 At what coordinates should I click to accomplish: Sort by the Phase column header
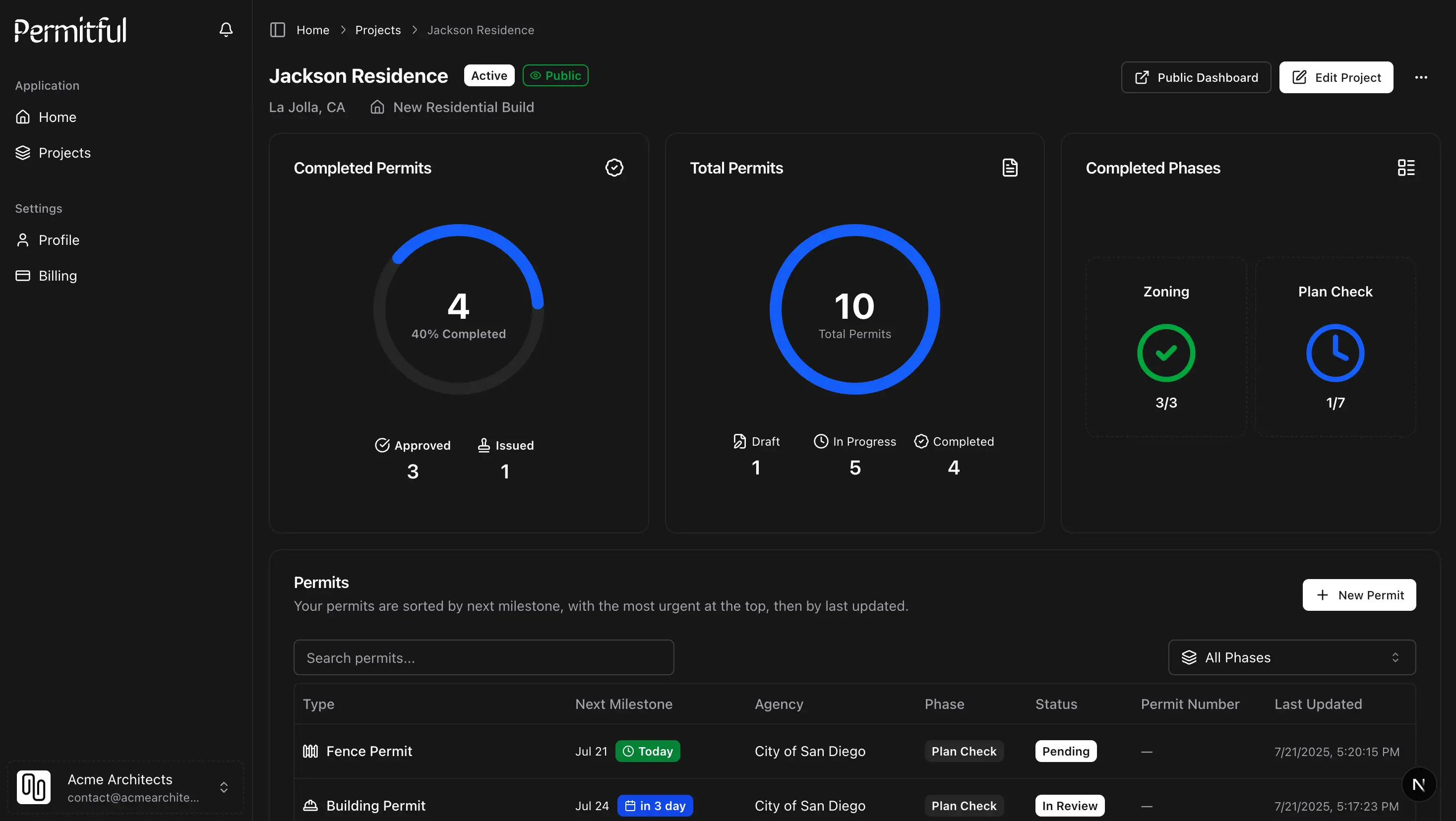coord(944,704)
